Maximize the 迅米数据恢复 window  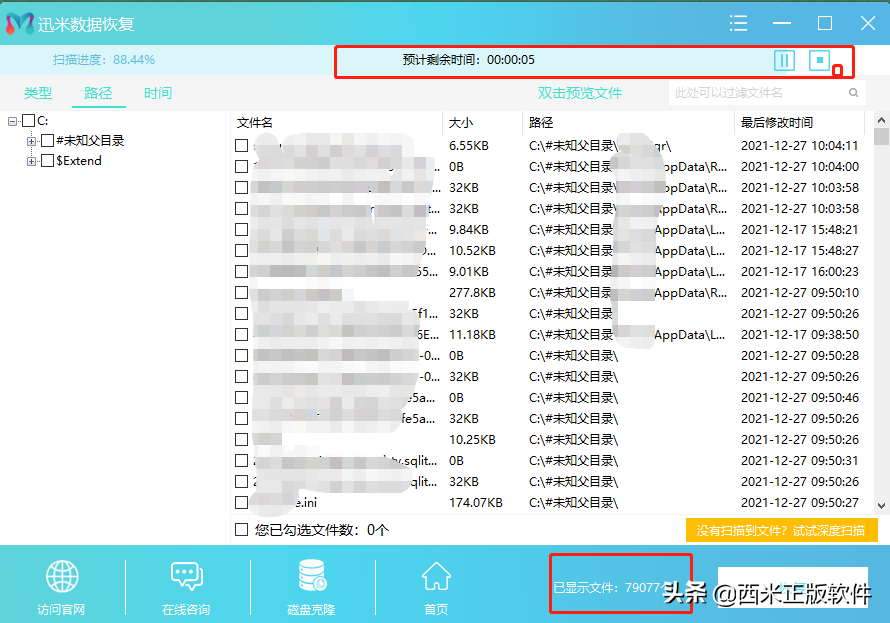click(825, 23)
